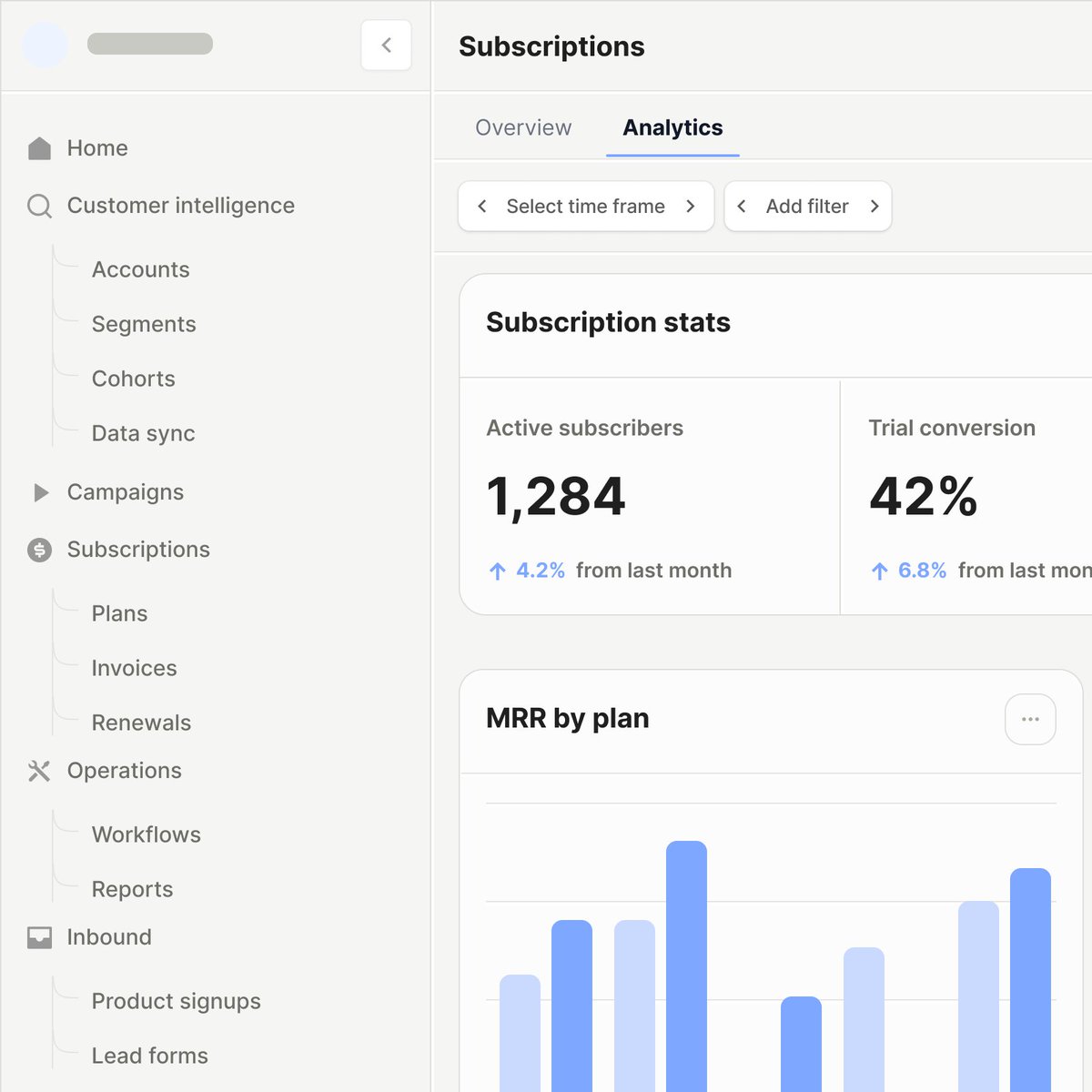Collapse the sidebar with the chevron button

point(386,45)
